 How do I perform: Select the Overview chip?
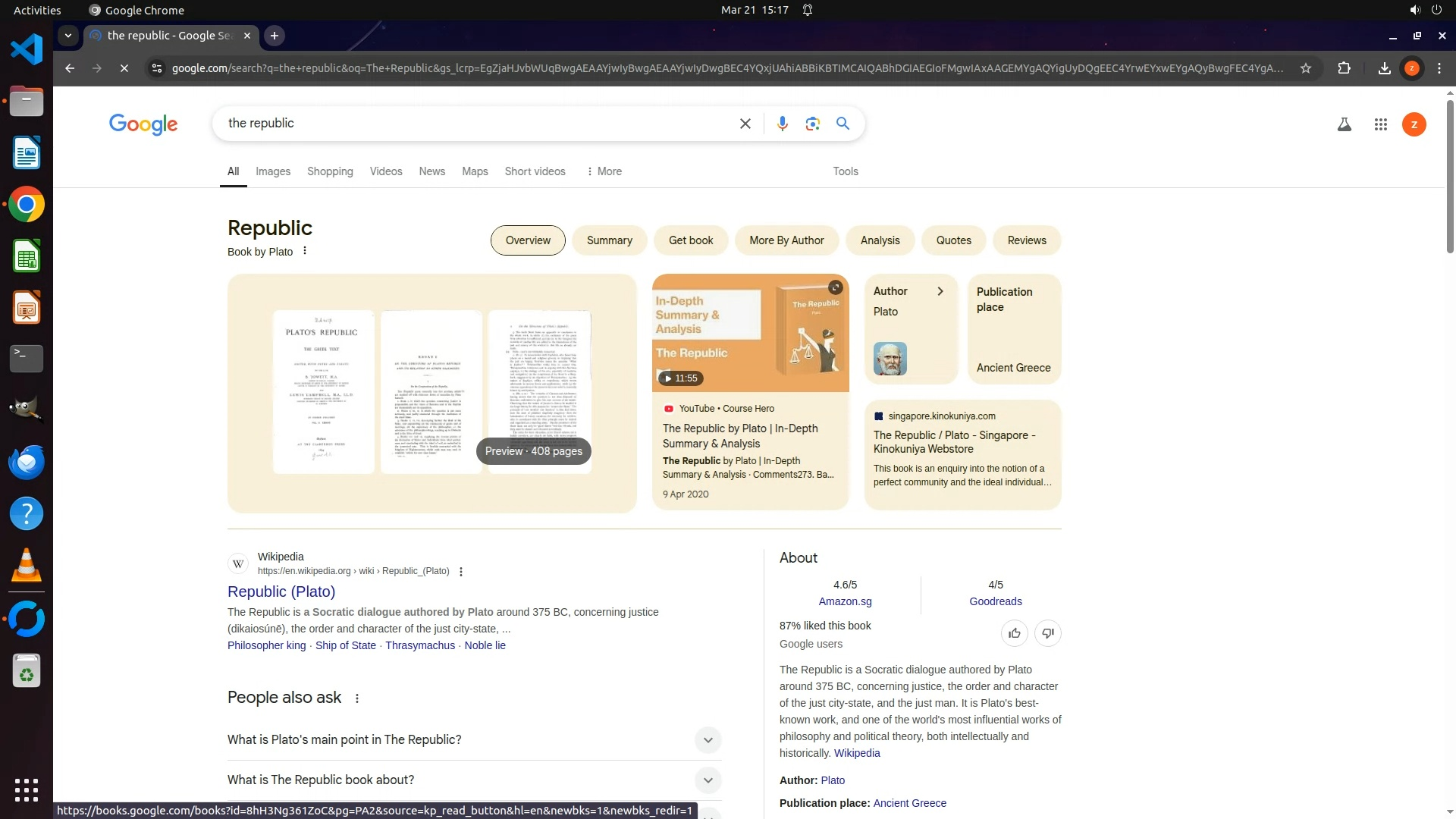(528, 240)
